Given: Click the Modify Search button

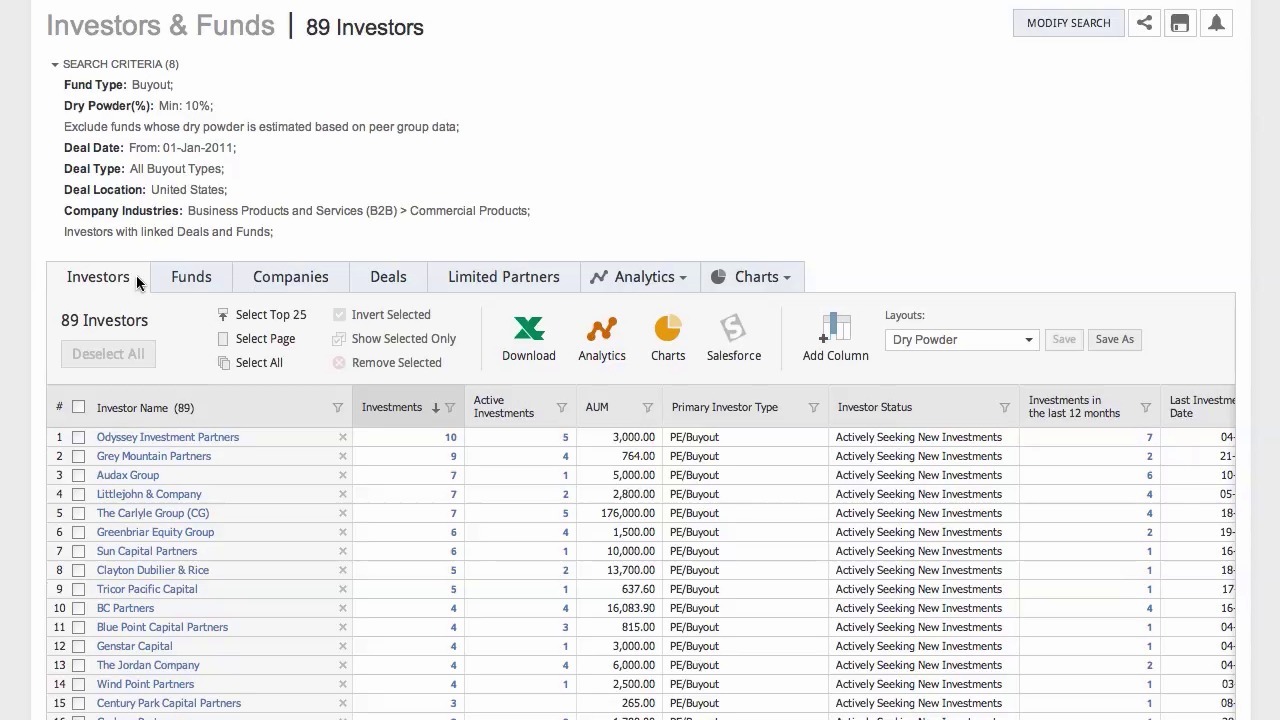Looking at the screenshot, I should pos(1069,23).
